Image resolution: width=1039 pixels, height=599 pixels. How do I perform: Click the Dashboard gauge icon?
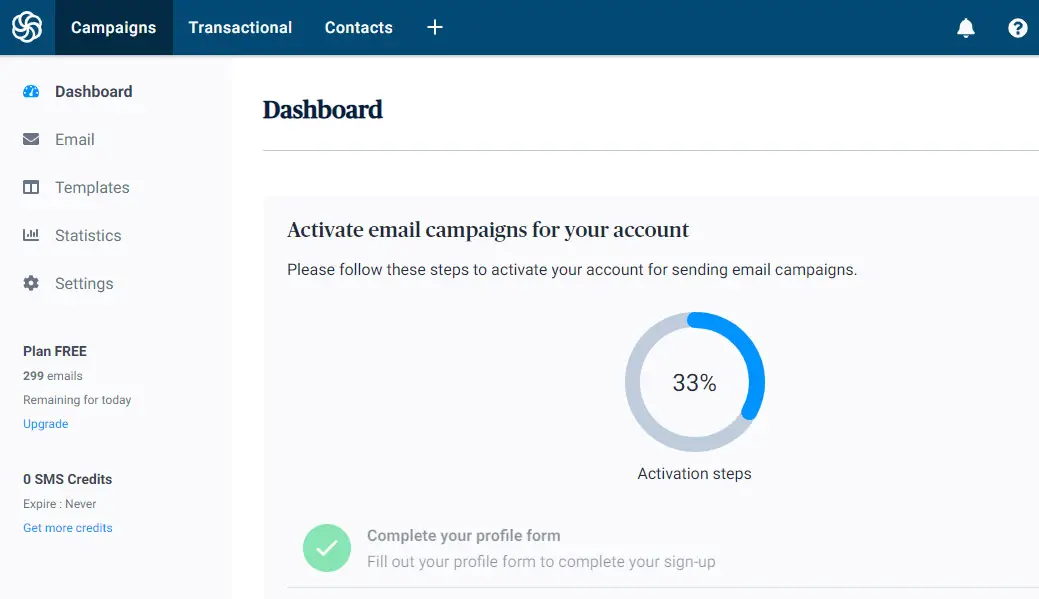pos(31,91)
